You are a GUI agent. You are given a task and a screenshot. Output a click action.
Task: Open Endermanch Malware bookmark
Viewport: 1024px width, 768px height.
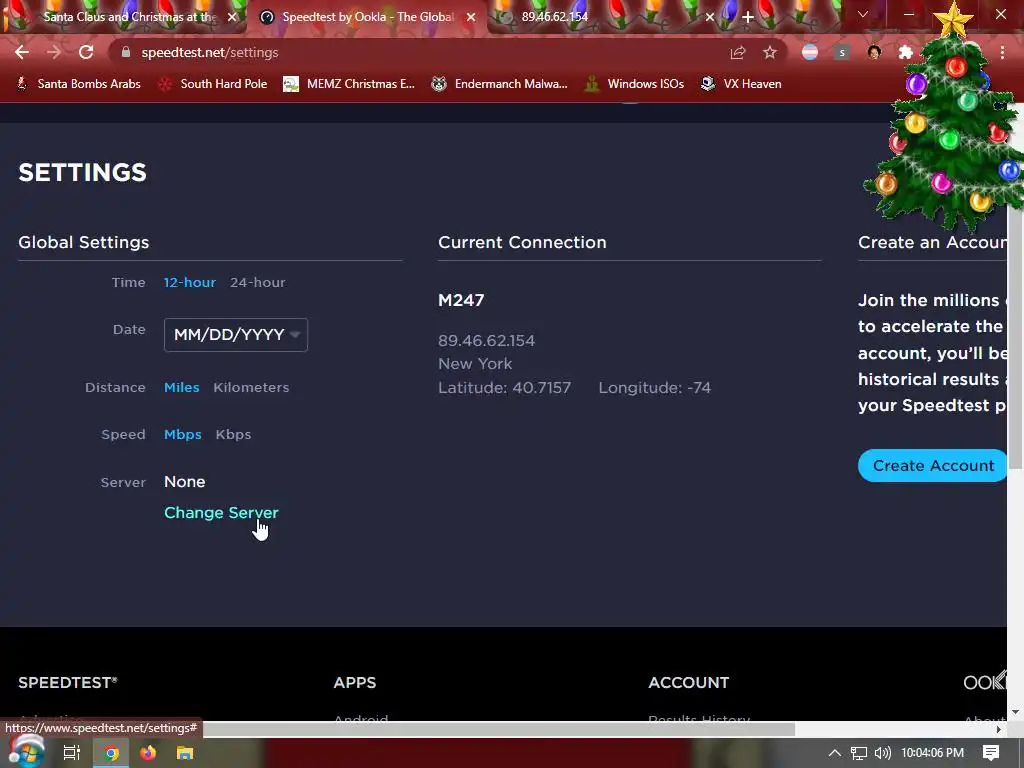point(500,84)
